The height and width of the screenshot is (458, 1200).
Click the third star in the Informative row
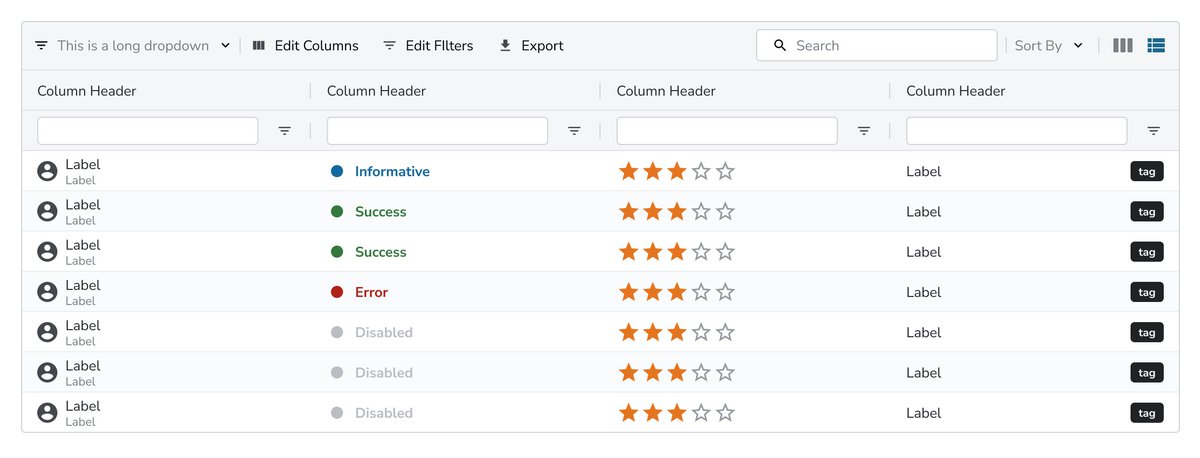[x=677, y=171]
